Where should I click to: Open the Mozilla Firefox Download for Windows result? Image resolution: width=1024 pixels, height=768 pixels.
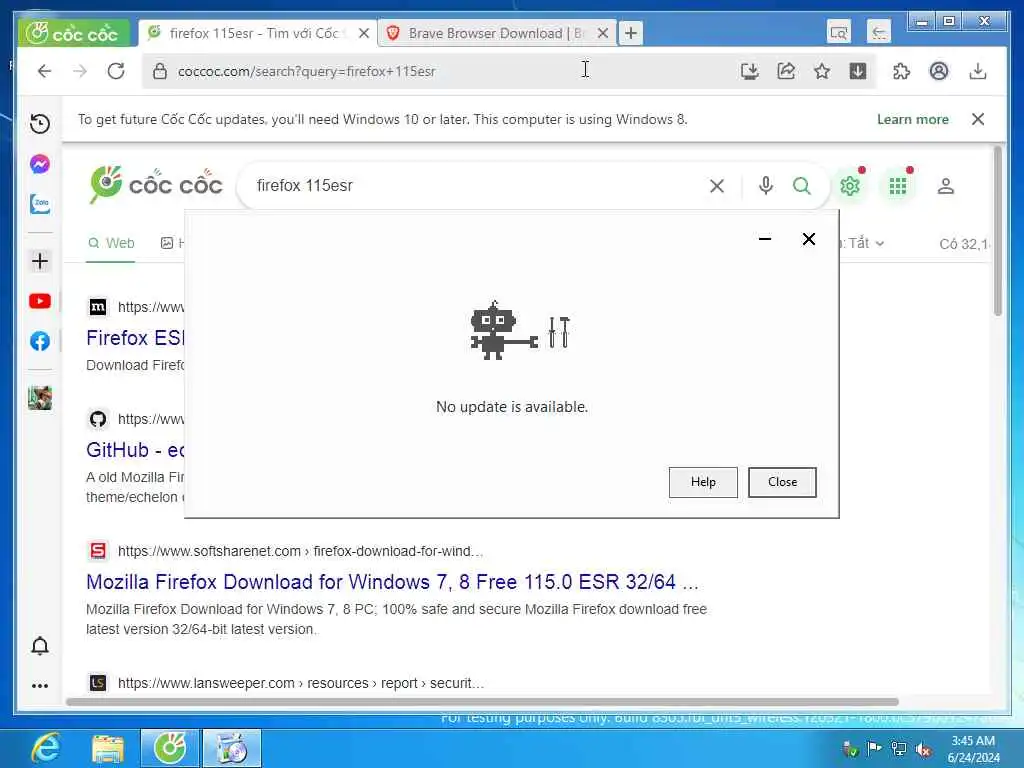[x=392, y=582]
